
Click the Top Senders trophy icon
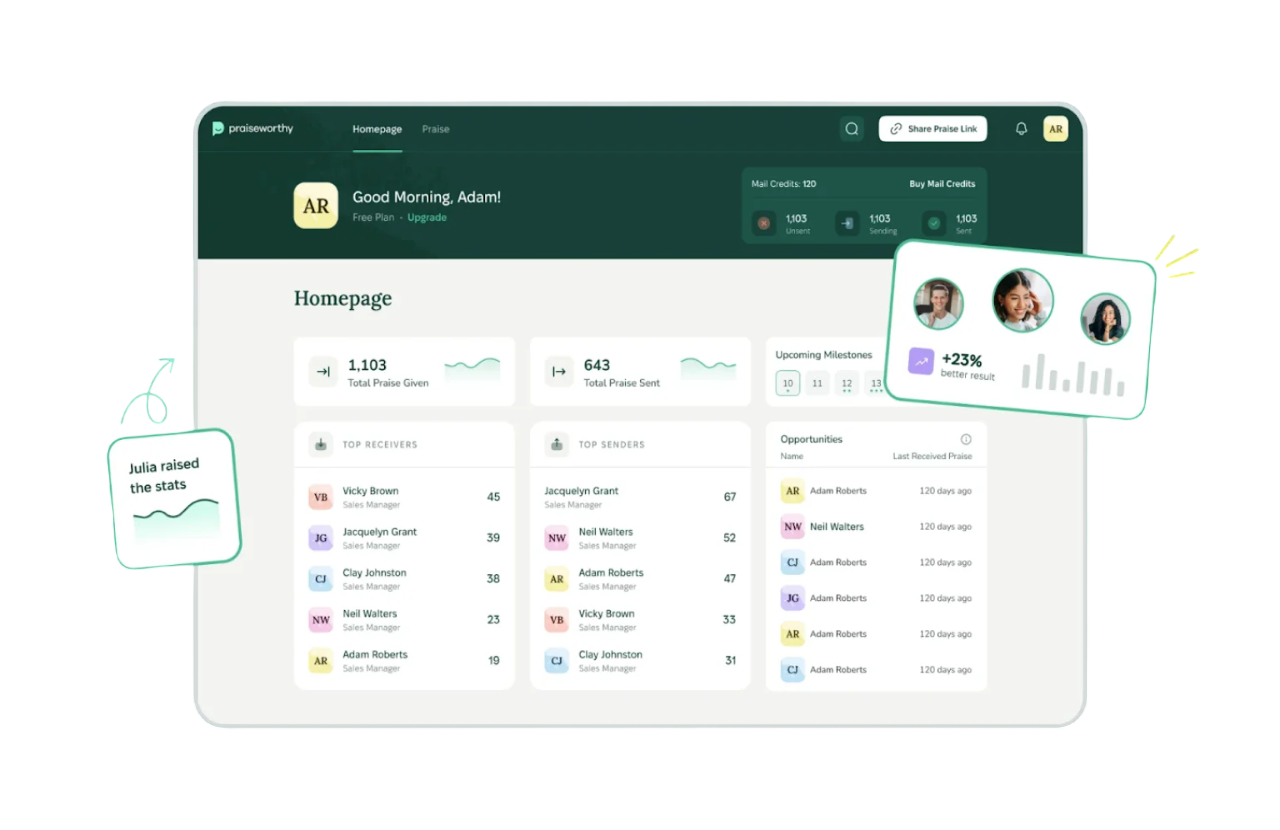[x=556, y=444]
